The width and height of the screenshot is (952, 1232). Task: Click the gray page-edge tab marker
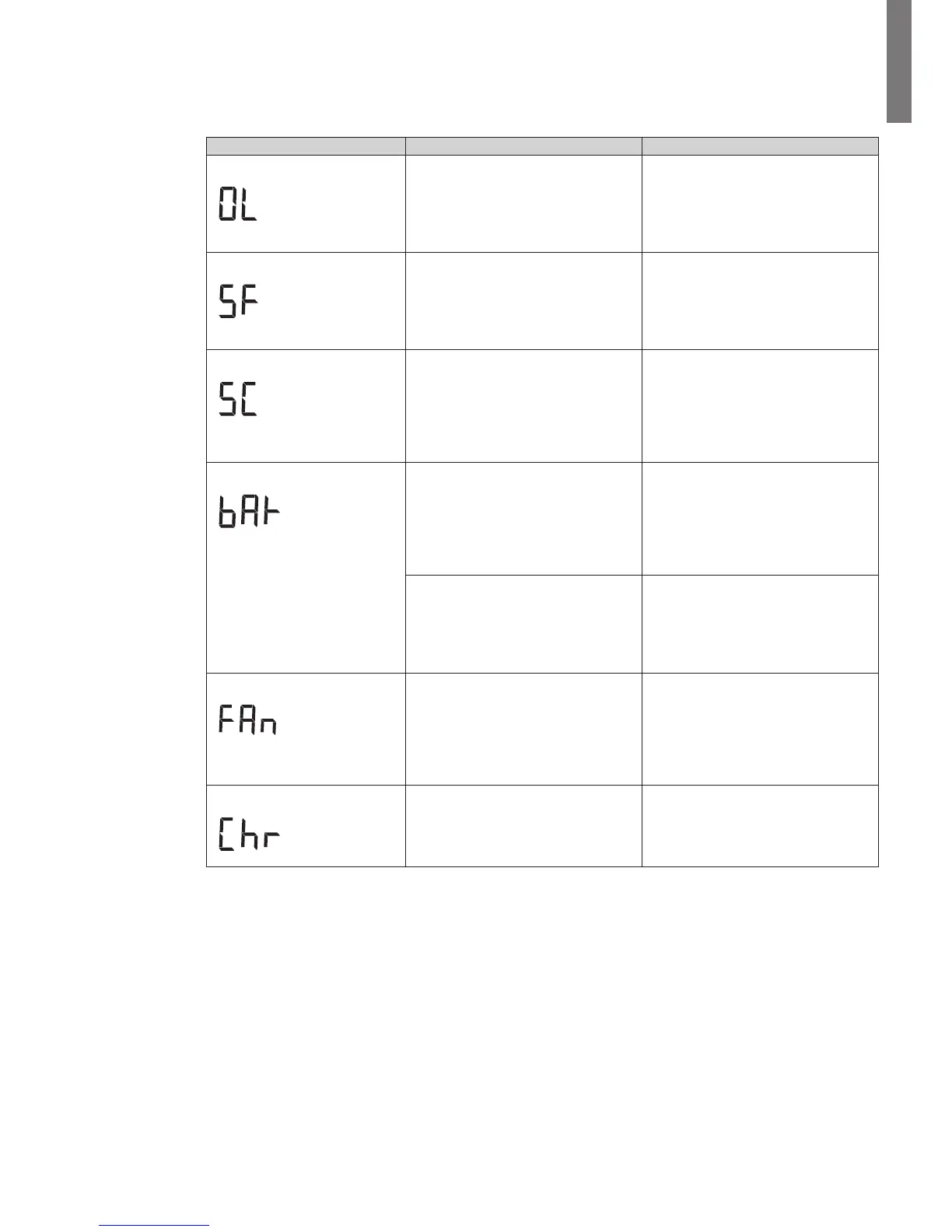point(898,61)
